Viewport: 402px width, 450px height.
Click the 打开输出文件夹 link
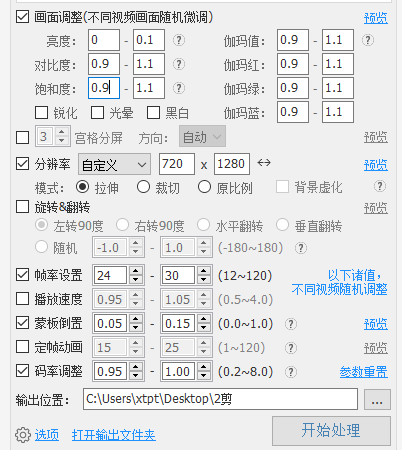tap(114, 435)
